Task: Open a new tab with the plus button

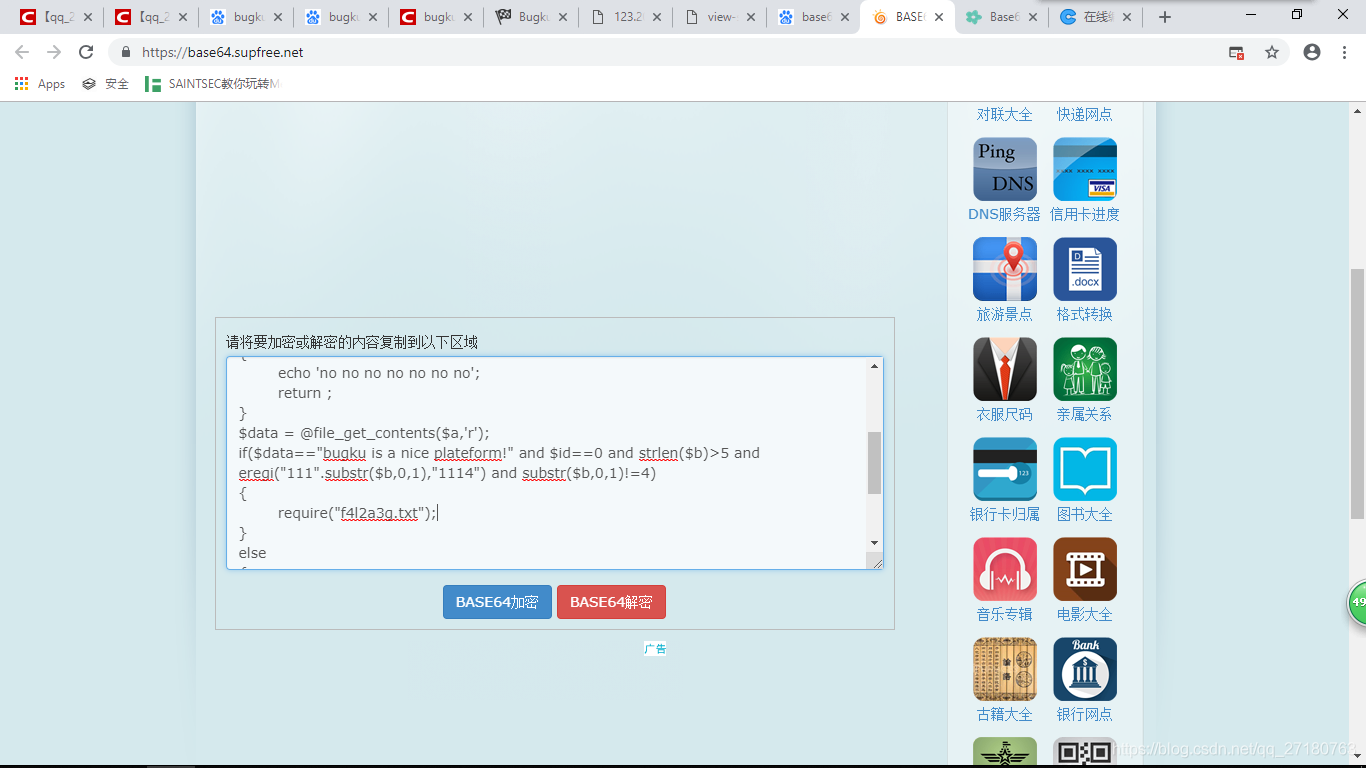Action: pos(1164,17)
